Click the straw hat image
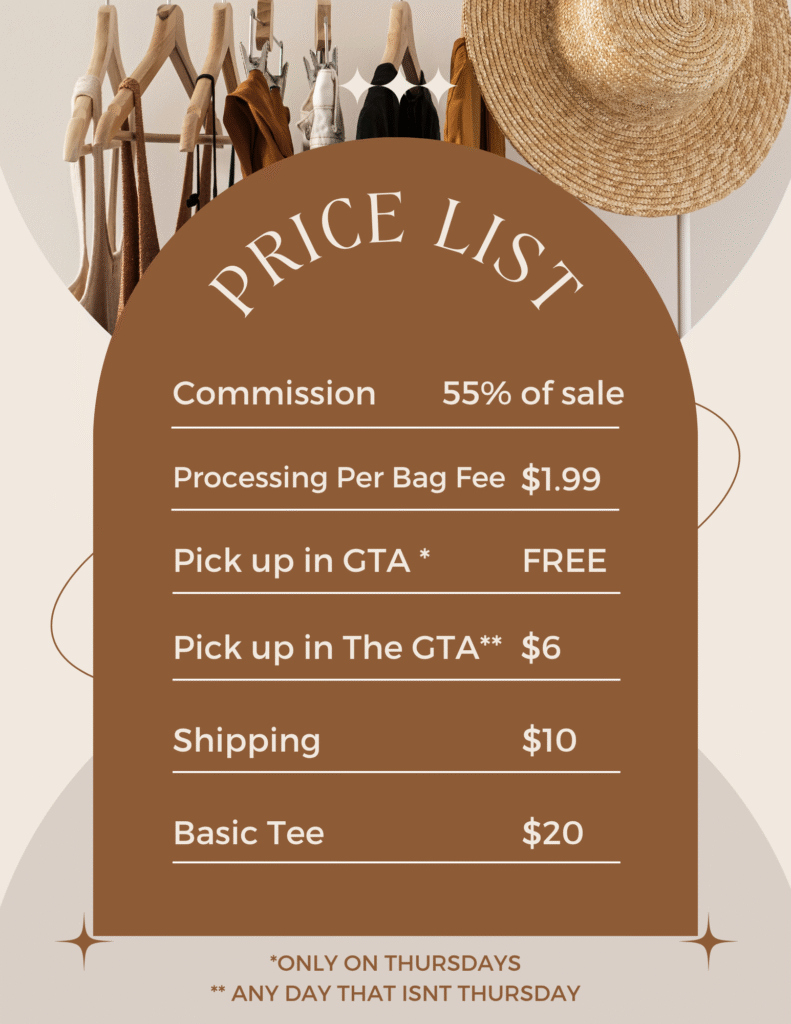The image size is (791, 1024). click(626, 104)
